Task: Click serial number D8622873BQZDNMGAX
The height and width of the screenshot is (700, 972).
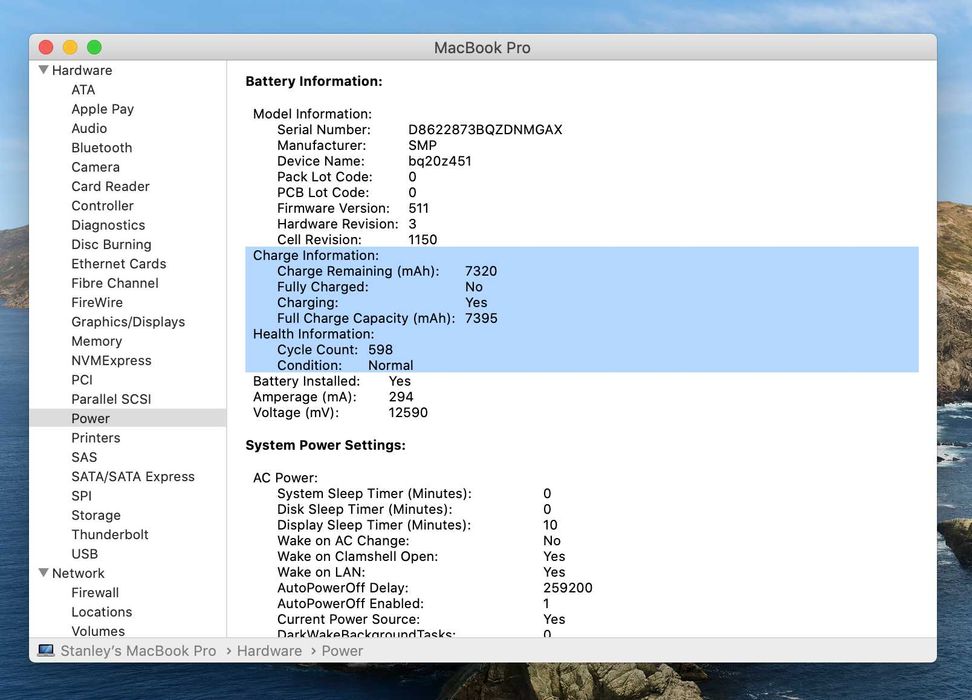Action: [x=485, y=130]
